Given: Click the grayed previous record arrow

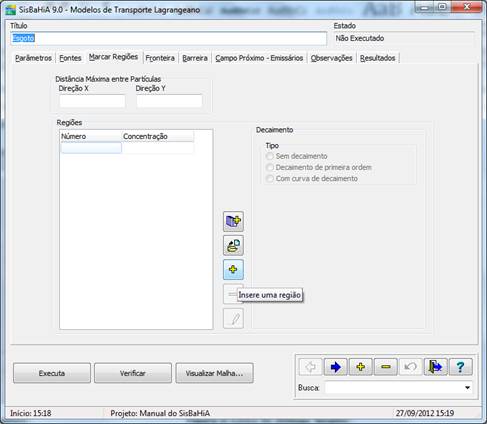Looking at the screenshot, I should (x=310, y=367).
